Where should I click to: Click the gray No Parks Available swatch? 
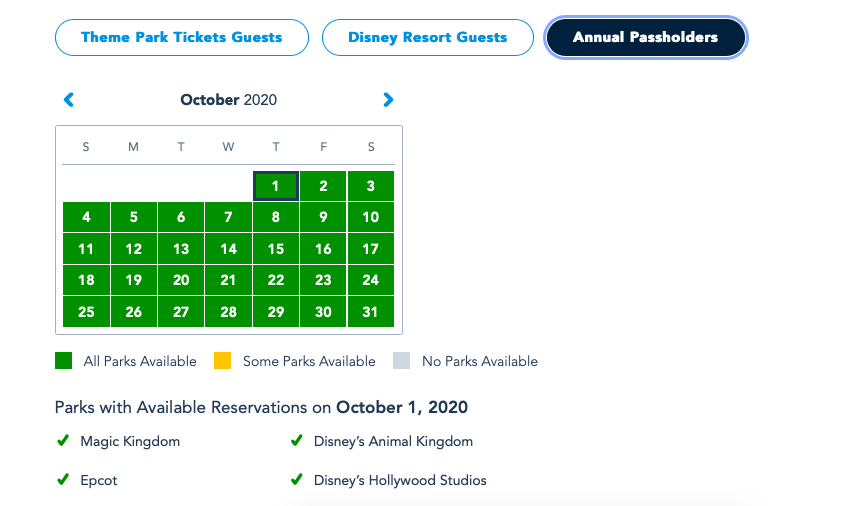tap(402, 361)
